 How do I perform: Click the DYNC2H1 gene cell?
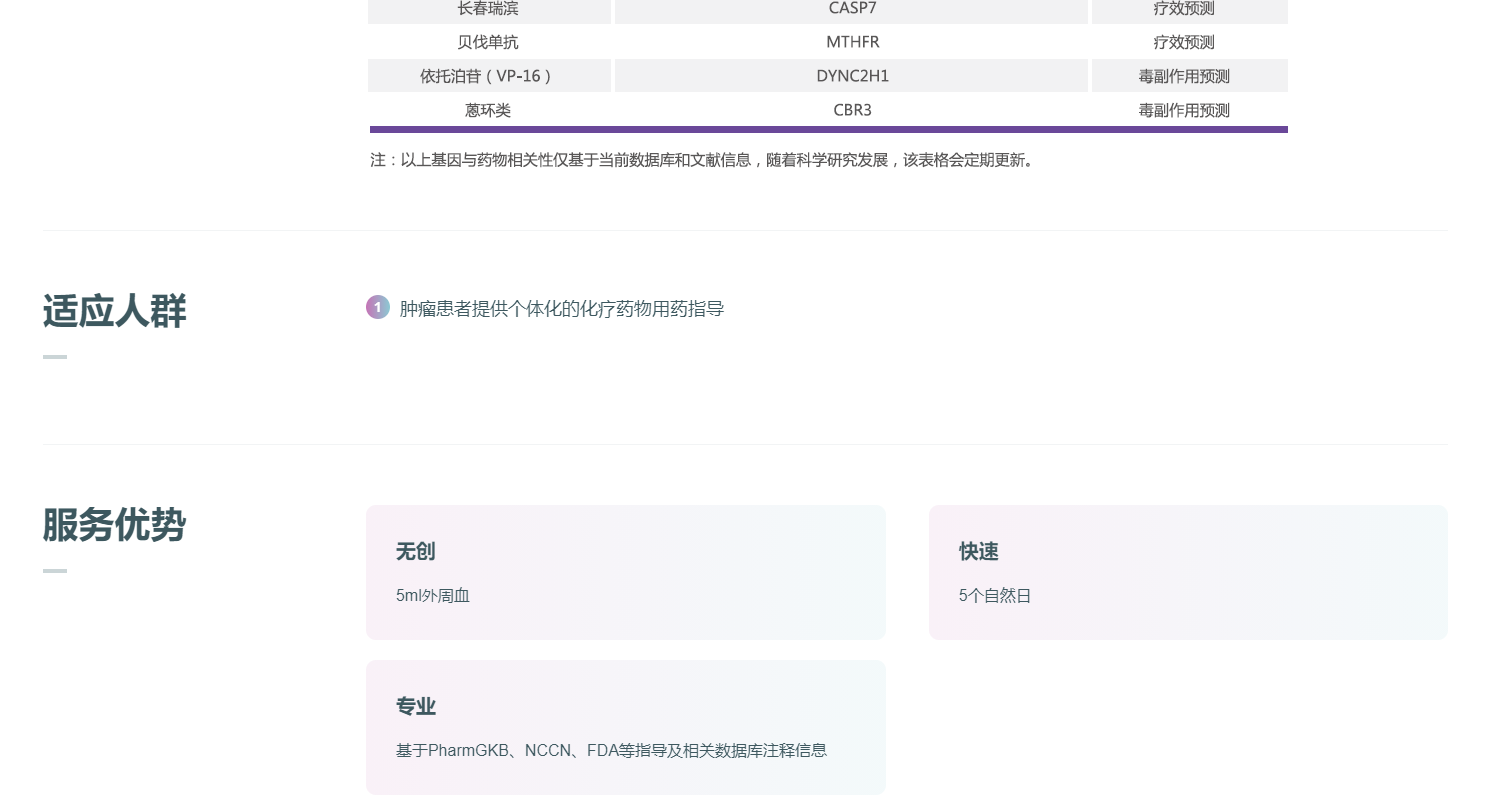pos(852,76)
